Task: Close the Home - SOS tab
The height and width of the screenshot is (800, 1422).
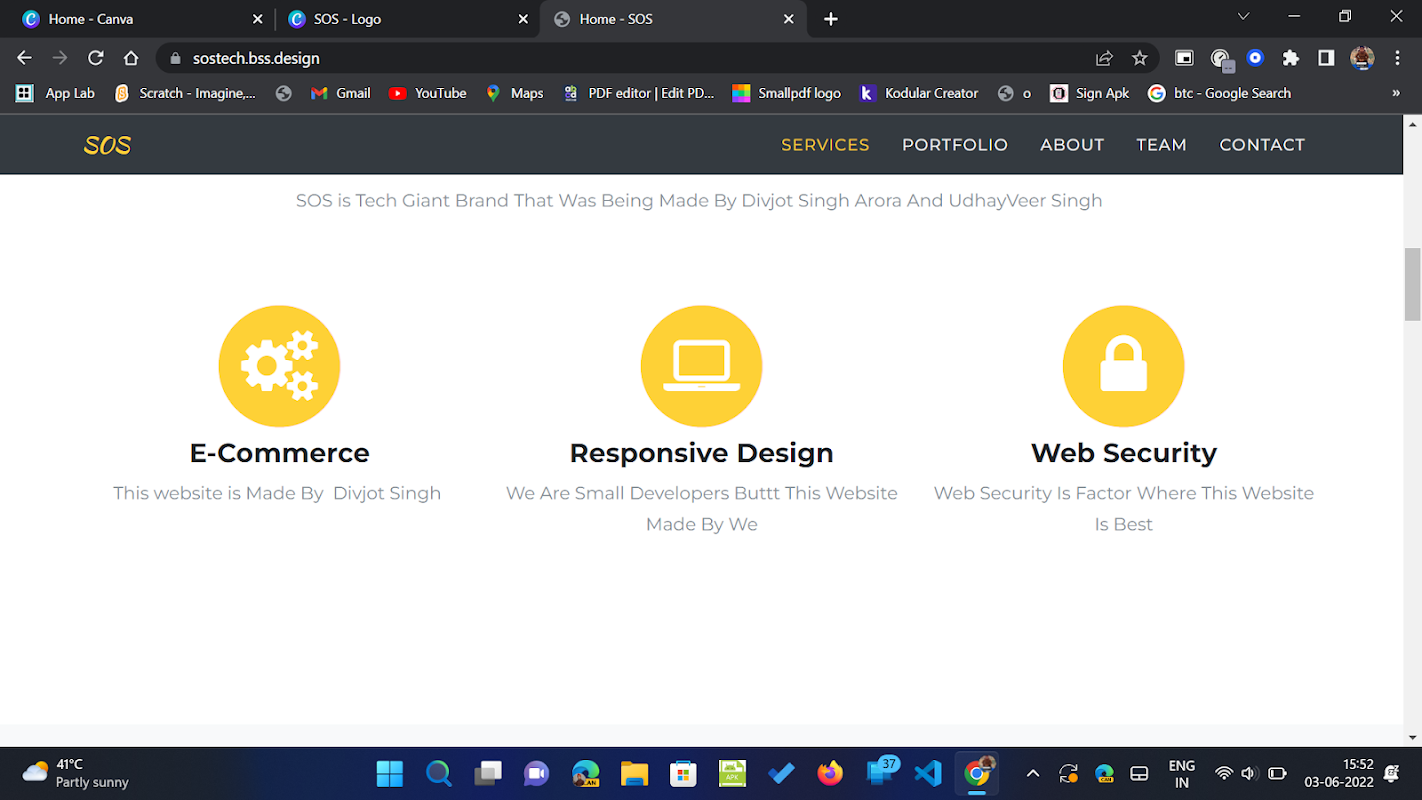Action: point(789,19)
